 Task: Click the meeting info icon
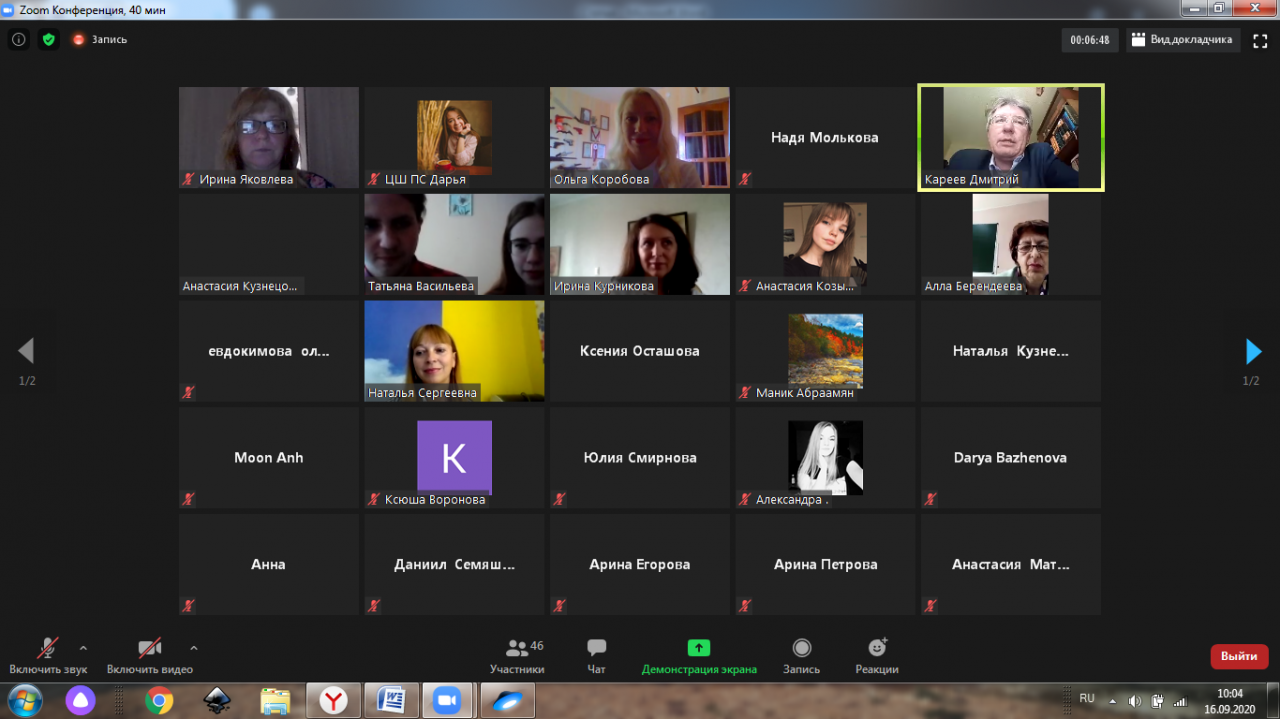[x=18, y=40]
